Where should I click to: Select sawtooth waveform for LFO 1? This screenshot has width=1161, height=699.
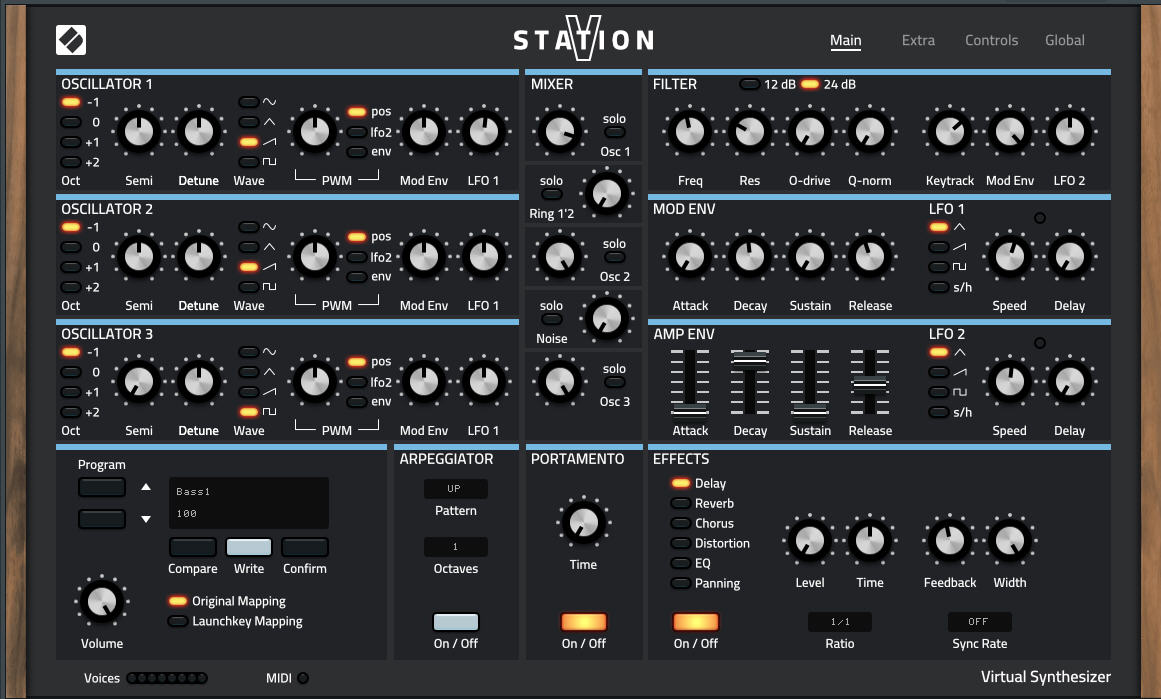pos(939,247)
